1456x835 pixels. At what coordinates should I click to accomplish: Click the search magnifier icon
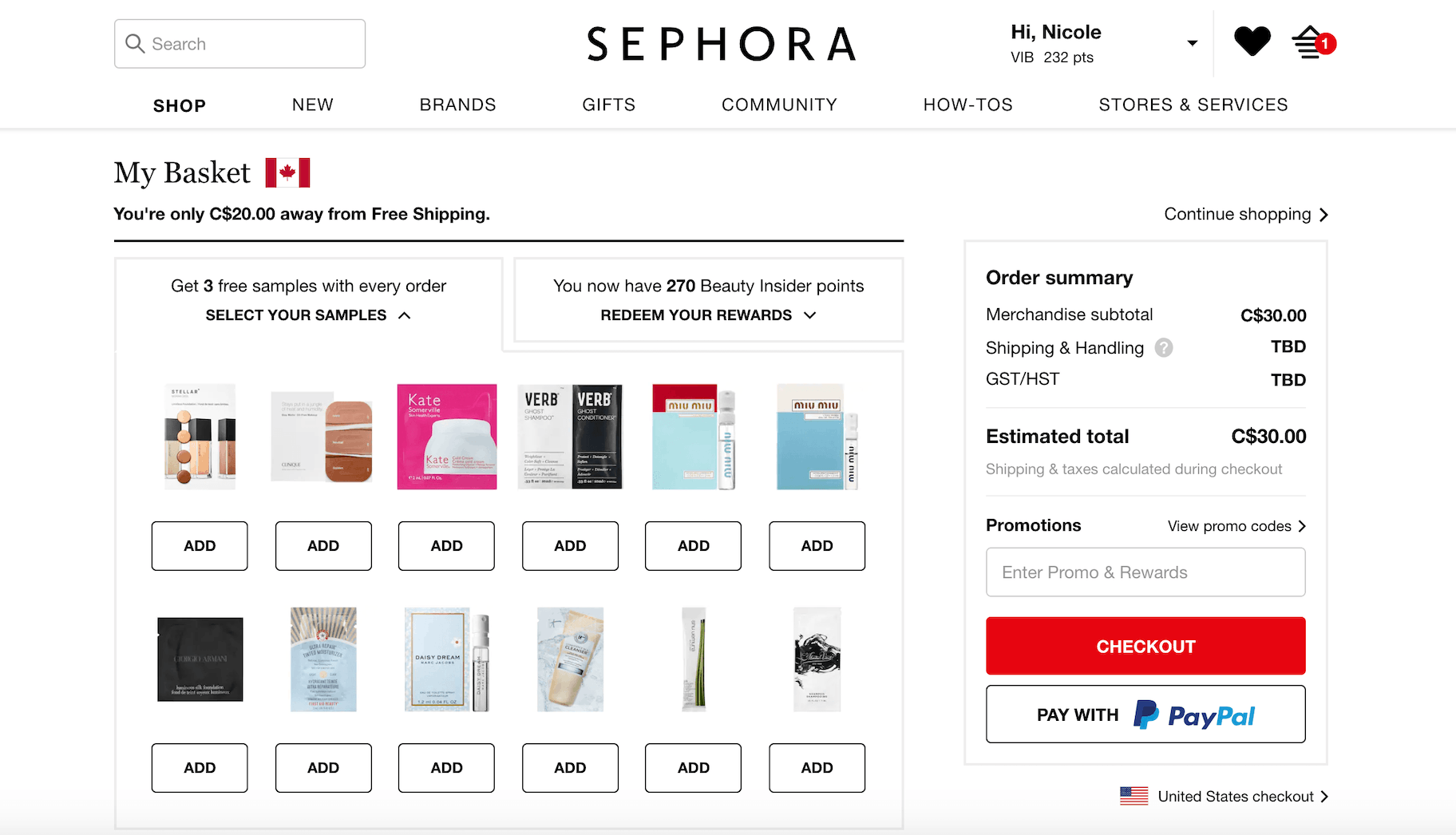point(136,44)
